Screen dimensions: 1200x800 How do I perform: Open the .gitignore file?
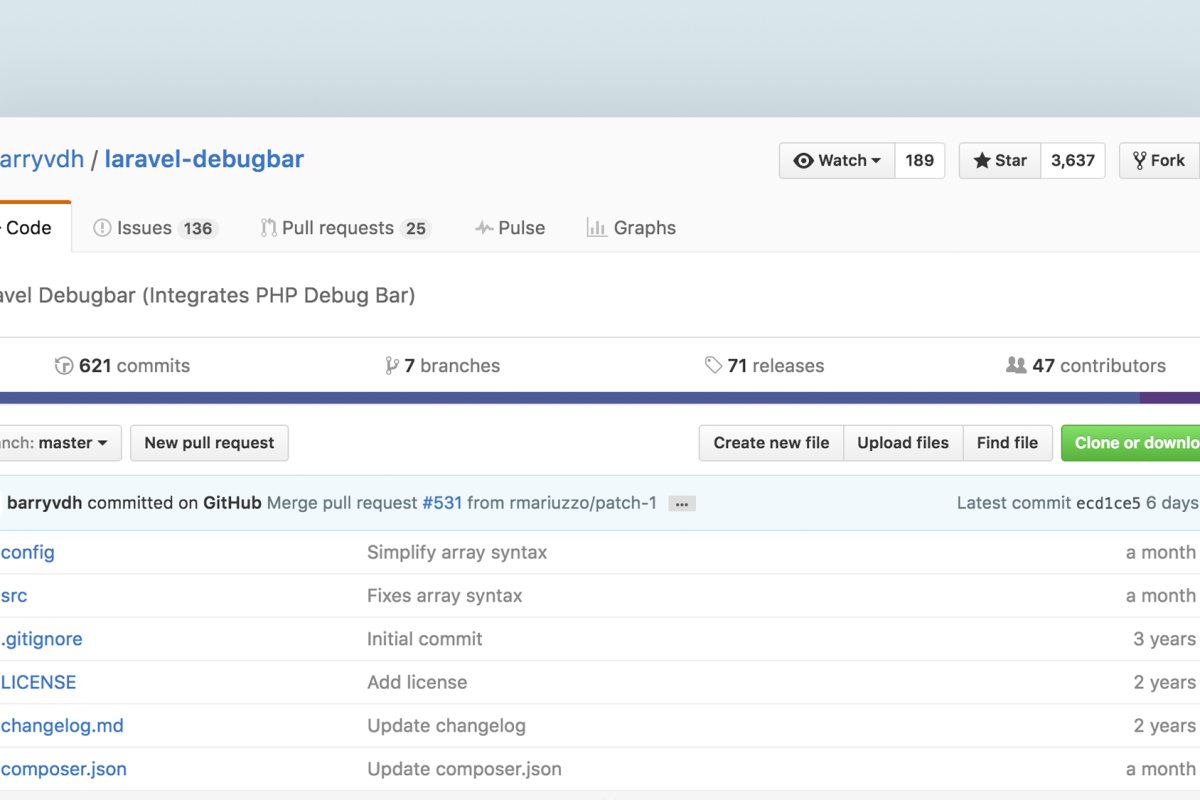(42, 639)
